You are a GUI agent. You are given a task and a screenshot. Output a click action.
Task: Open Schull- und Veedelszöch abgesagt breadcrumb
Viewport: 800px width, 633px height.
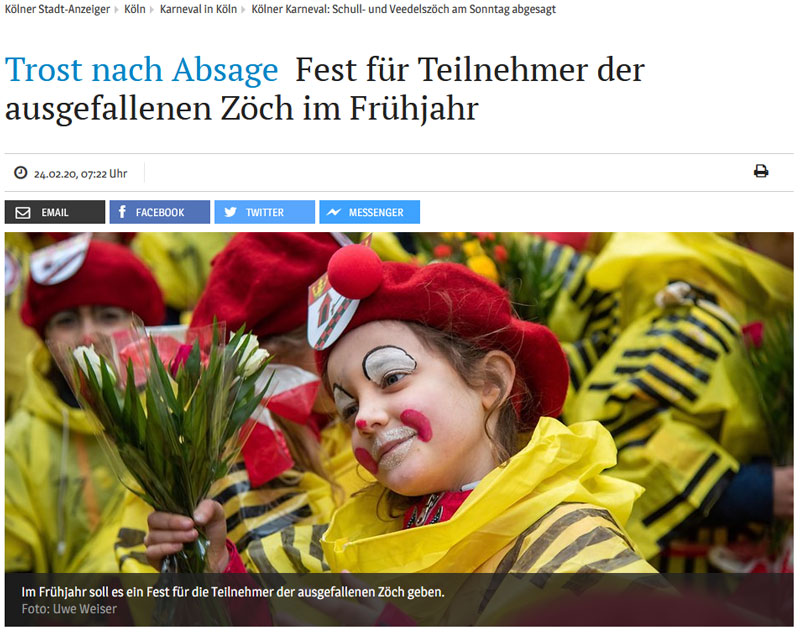(404, 9)
